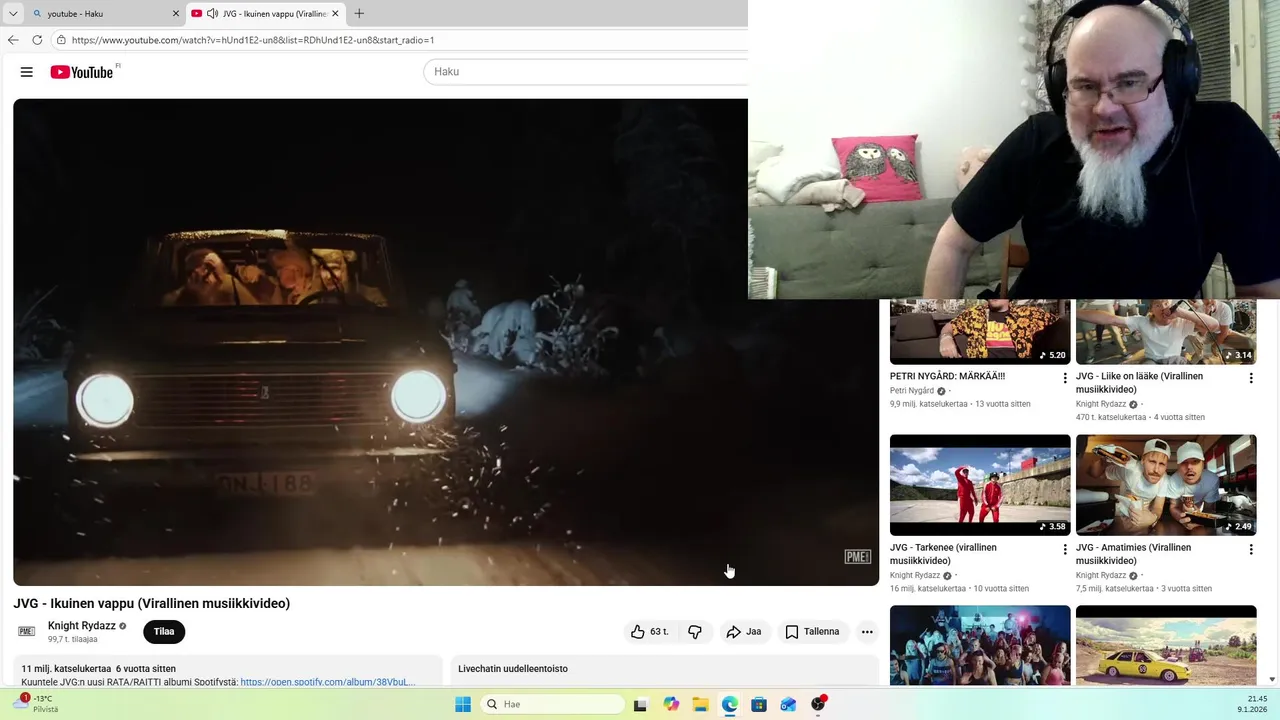The height and width of the screenshot is (720, 1280).
Task: Open options menu for JVG - Tarkenee
Action: [1065, 549]
